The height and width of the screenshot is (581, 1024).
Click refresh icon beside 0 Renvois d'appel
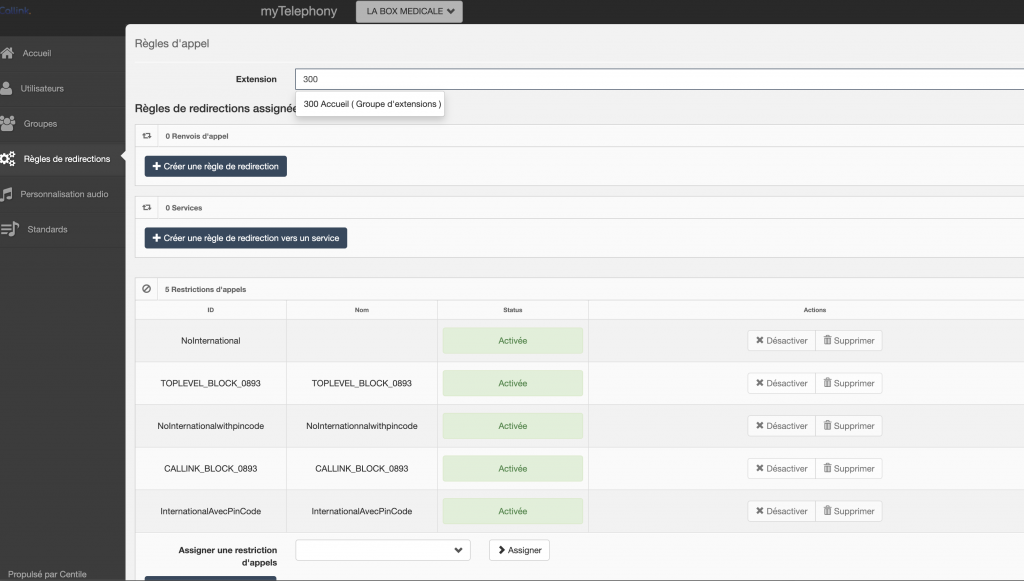(x=147, y=136)
